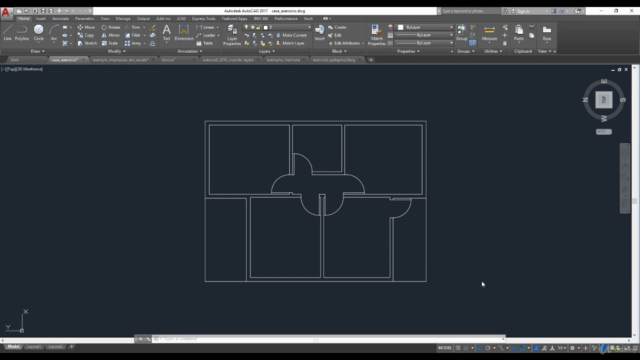This screenshot has width=640, height=360.
Task: Open the layer selection dropdown
Action: [x=278, y=27]
